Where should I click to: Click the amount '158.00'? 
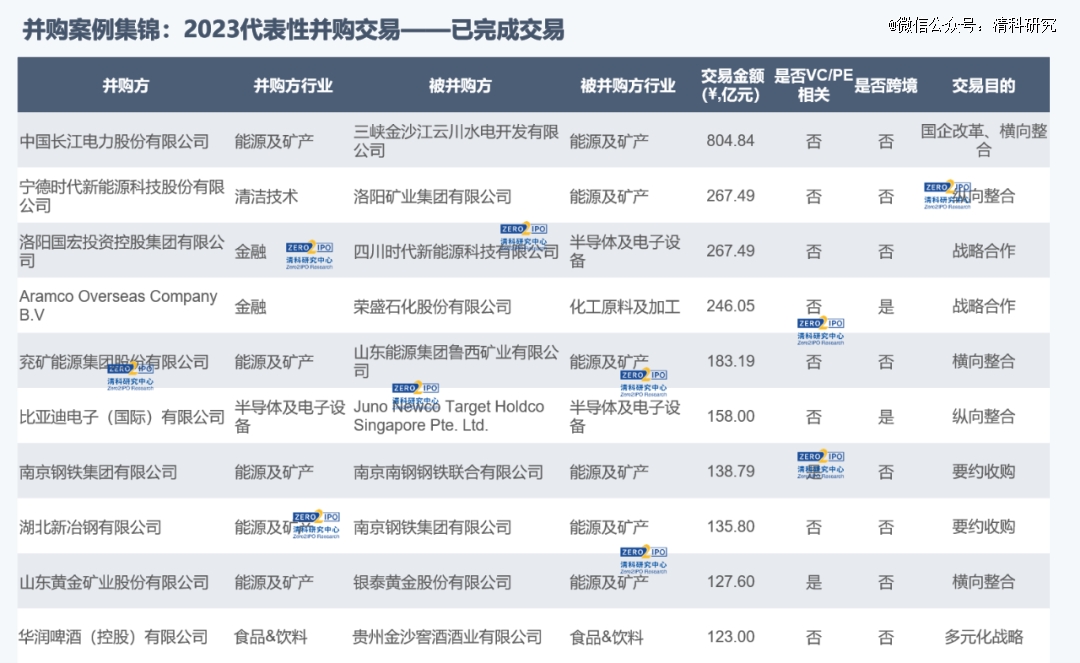coord(730,416)
